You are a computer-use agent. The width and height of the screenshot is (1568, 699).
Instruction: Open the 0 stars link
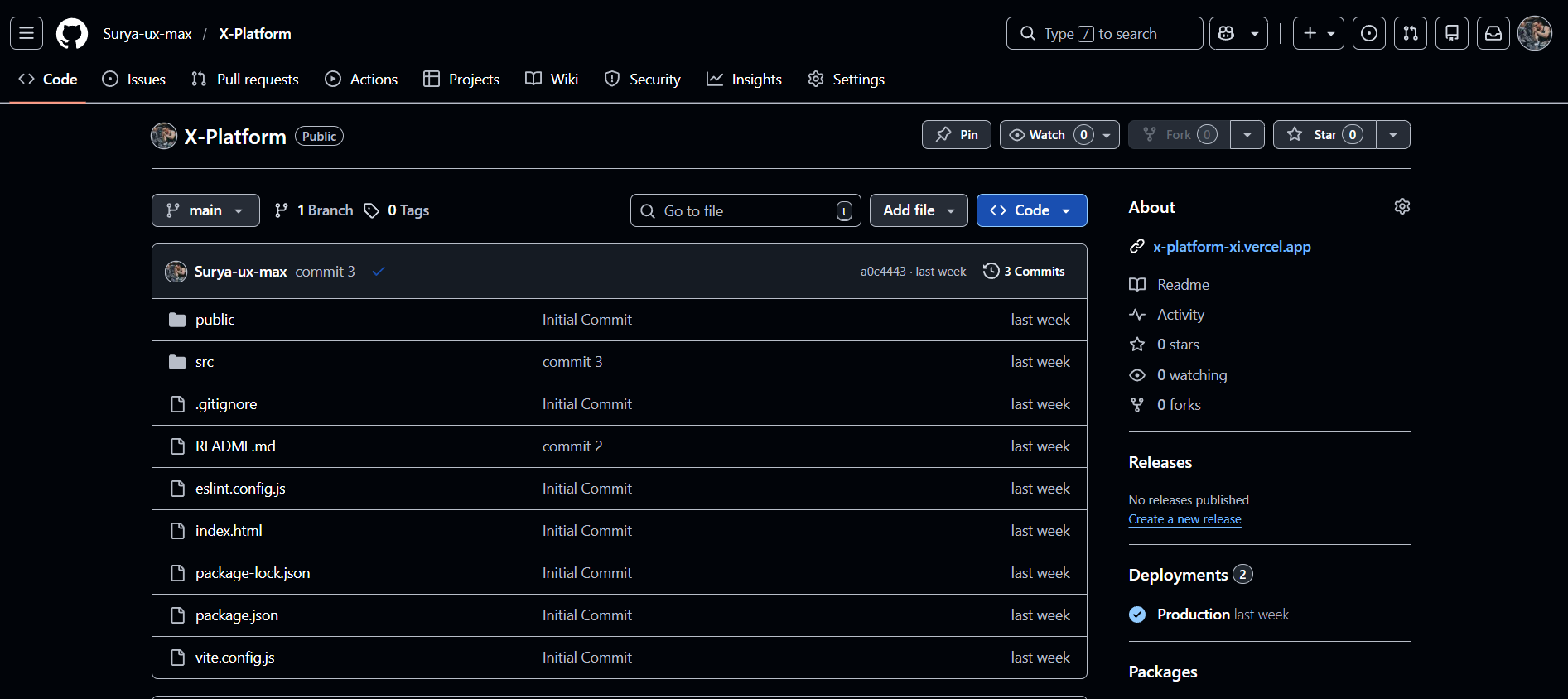click(1164, 345)
